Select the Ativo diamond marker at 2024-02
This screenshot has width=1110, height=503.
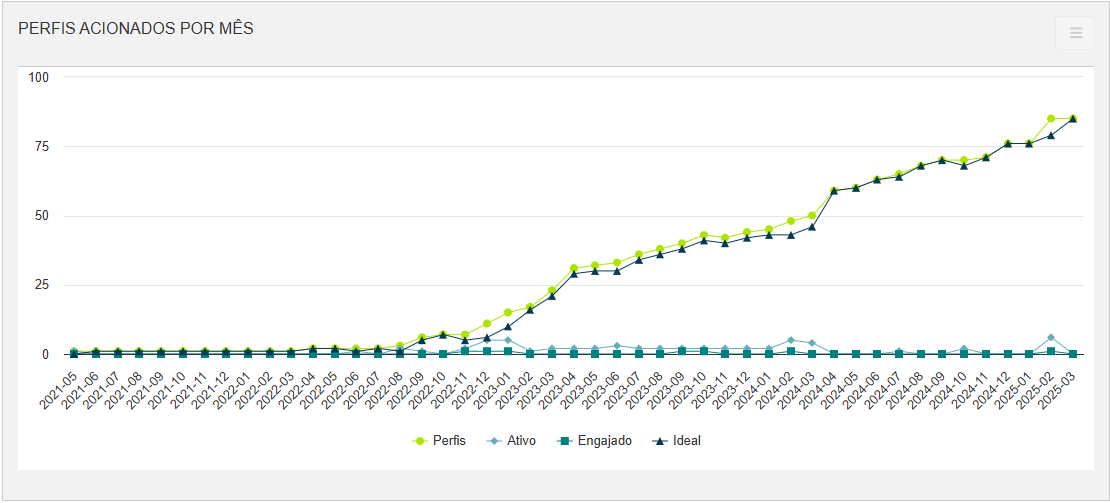pyautogui.click(x=791, y=340)
